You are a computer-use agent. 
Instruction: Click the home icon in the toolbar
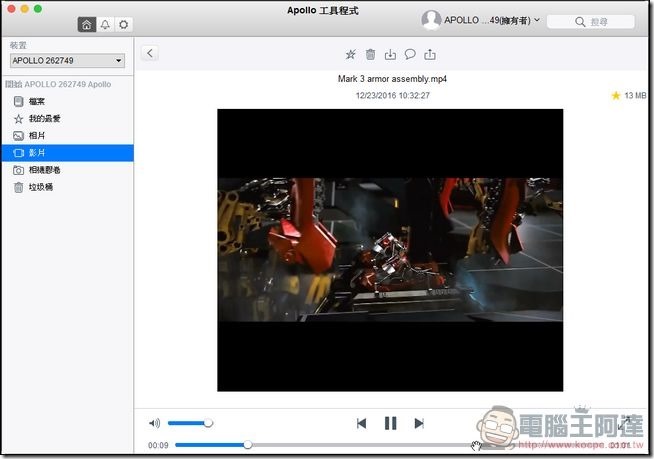click(87, 24)
